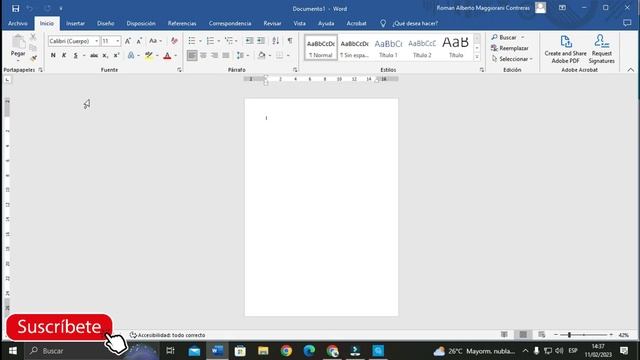The height and width of the screenshot is (360, 640).
Task: Apply the red font color swatch
Action: (167, 56)
